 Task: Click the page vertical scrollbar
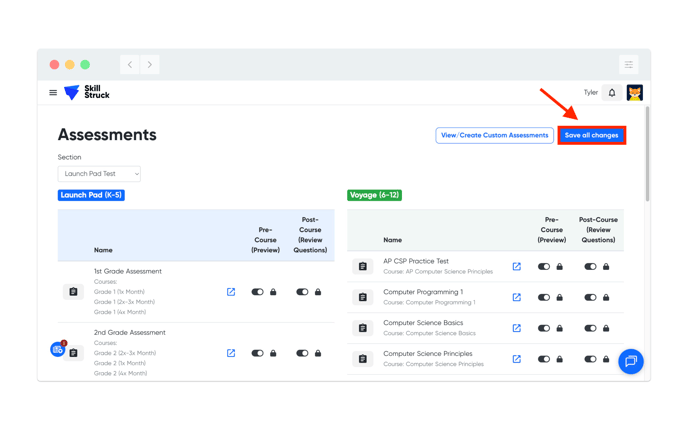pos(646,155)
